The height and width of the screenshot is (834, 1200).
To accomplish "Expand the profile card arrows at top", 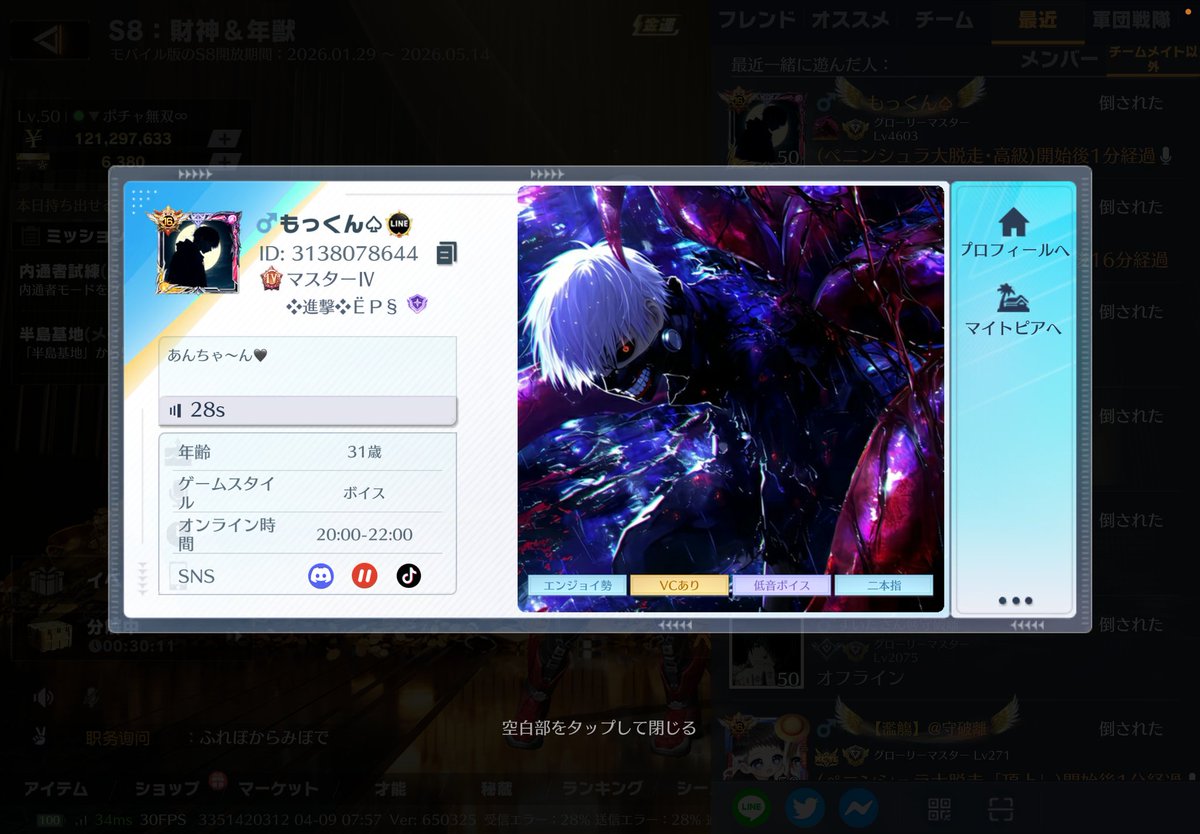I will tap(193, 172).
